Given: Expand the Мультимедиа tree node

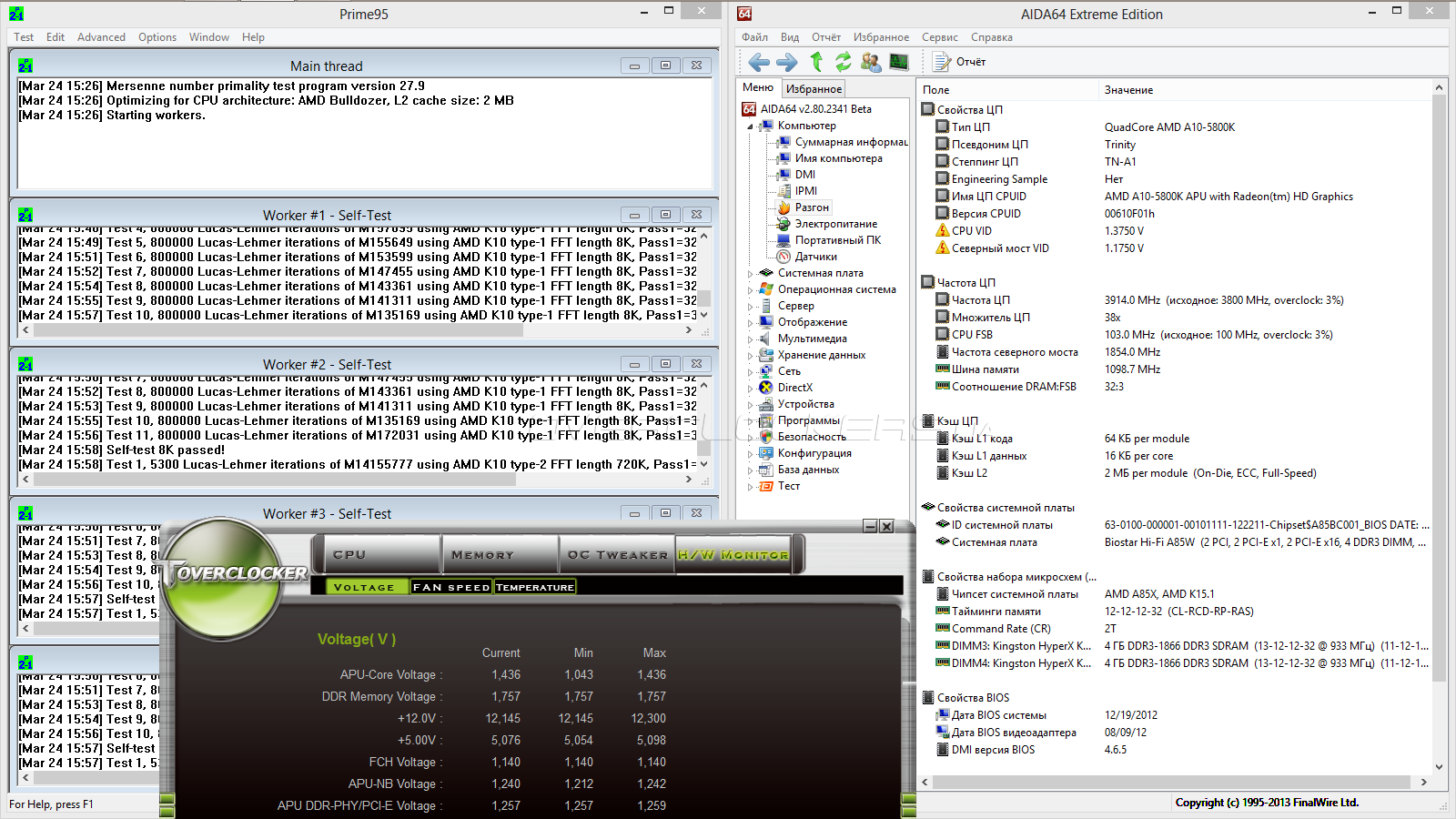Looking at the screenshot, I should coord(751,339).
